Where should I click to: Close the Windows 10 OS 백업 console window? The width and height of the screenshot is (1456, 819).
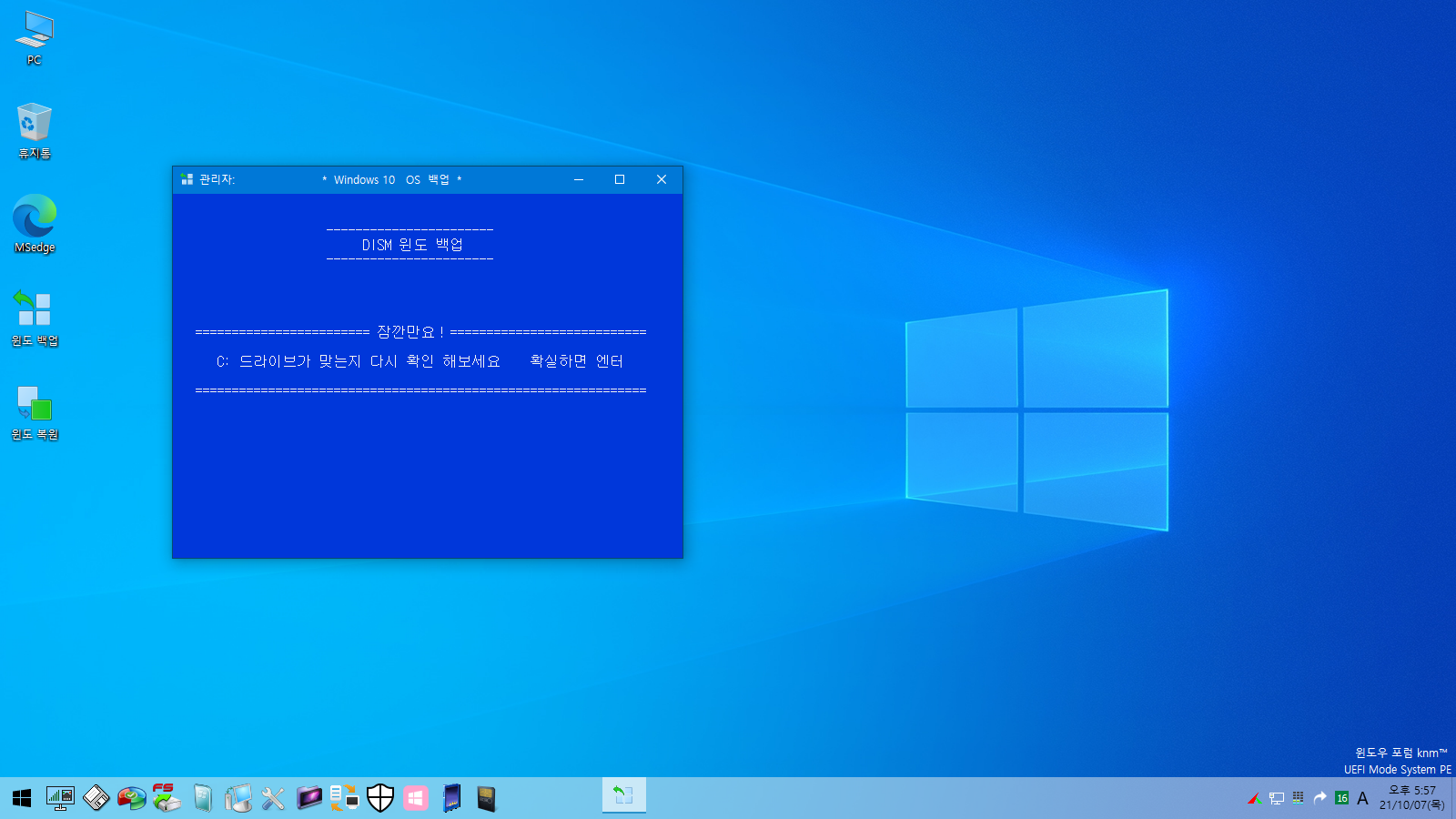click(662, 179)
